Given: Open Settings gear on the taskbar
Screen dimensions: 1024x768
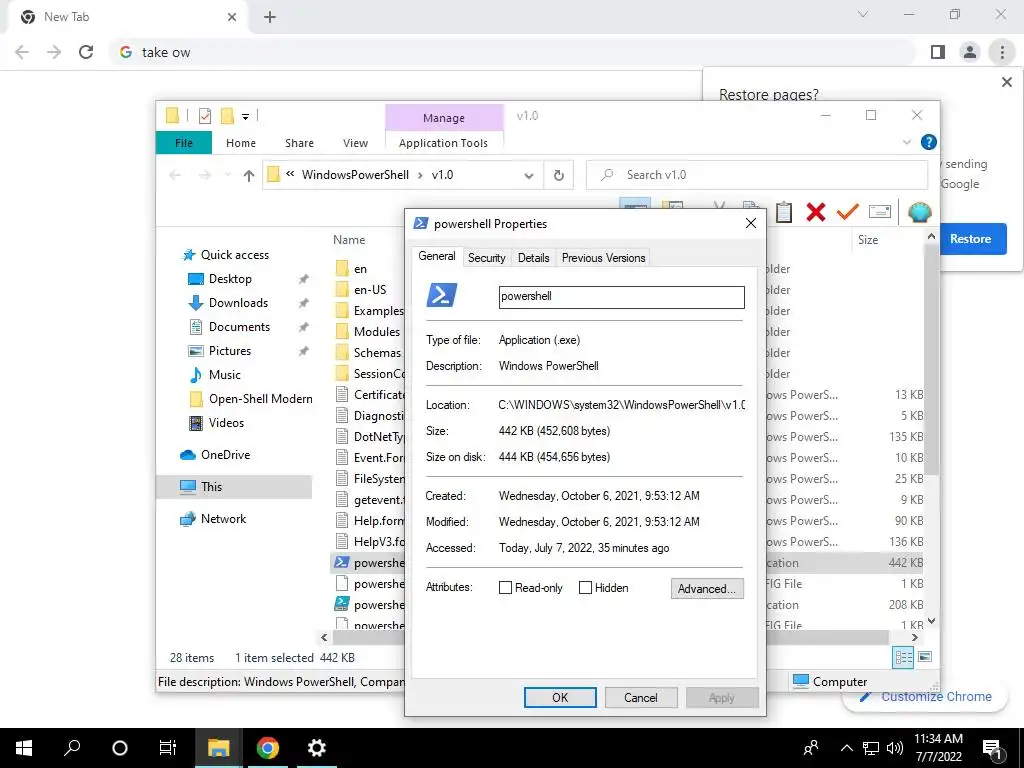Looking at the screenshot, I should click(x=316, y=748).
